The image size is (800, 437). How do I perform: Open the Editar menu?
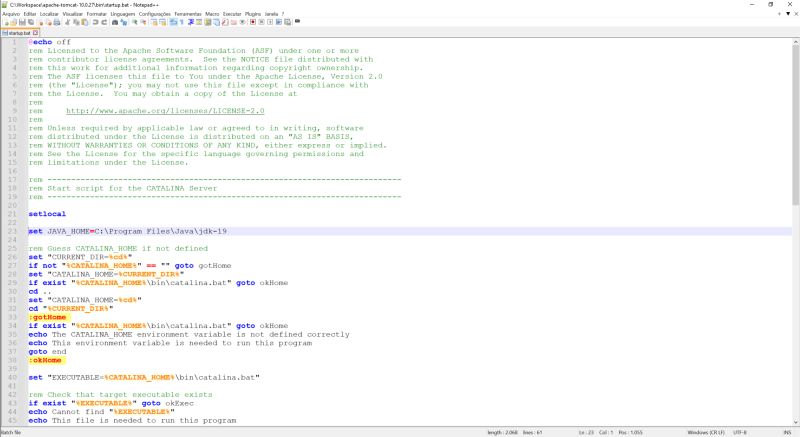point(30,14)
